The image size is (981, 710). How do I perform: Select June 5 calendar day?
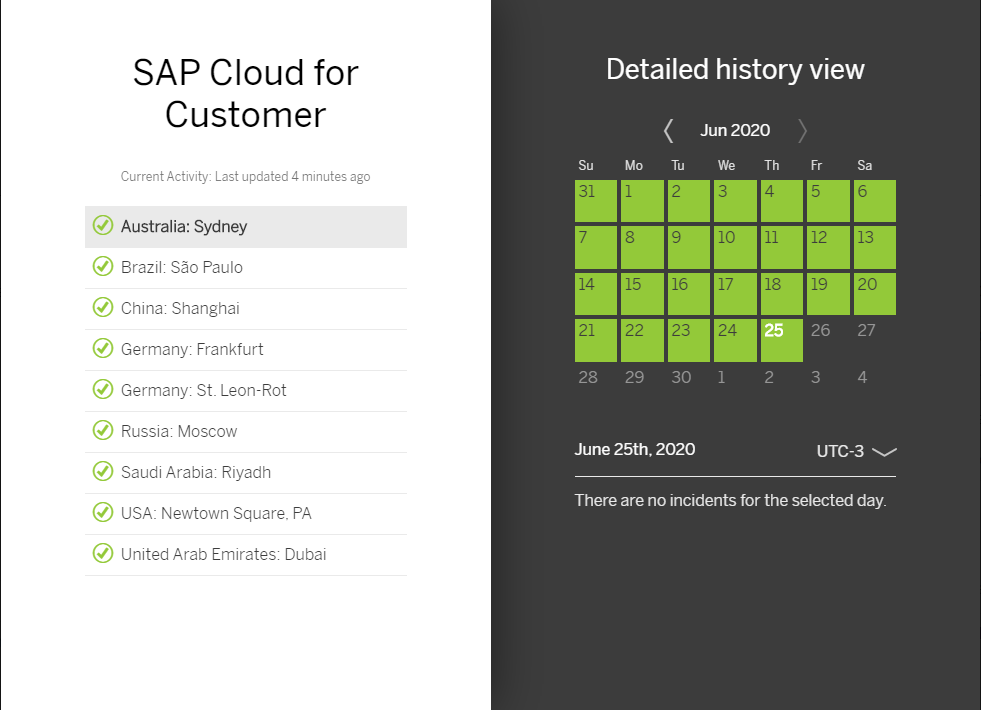pyautogui.click(x=828, y=201)
